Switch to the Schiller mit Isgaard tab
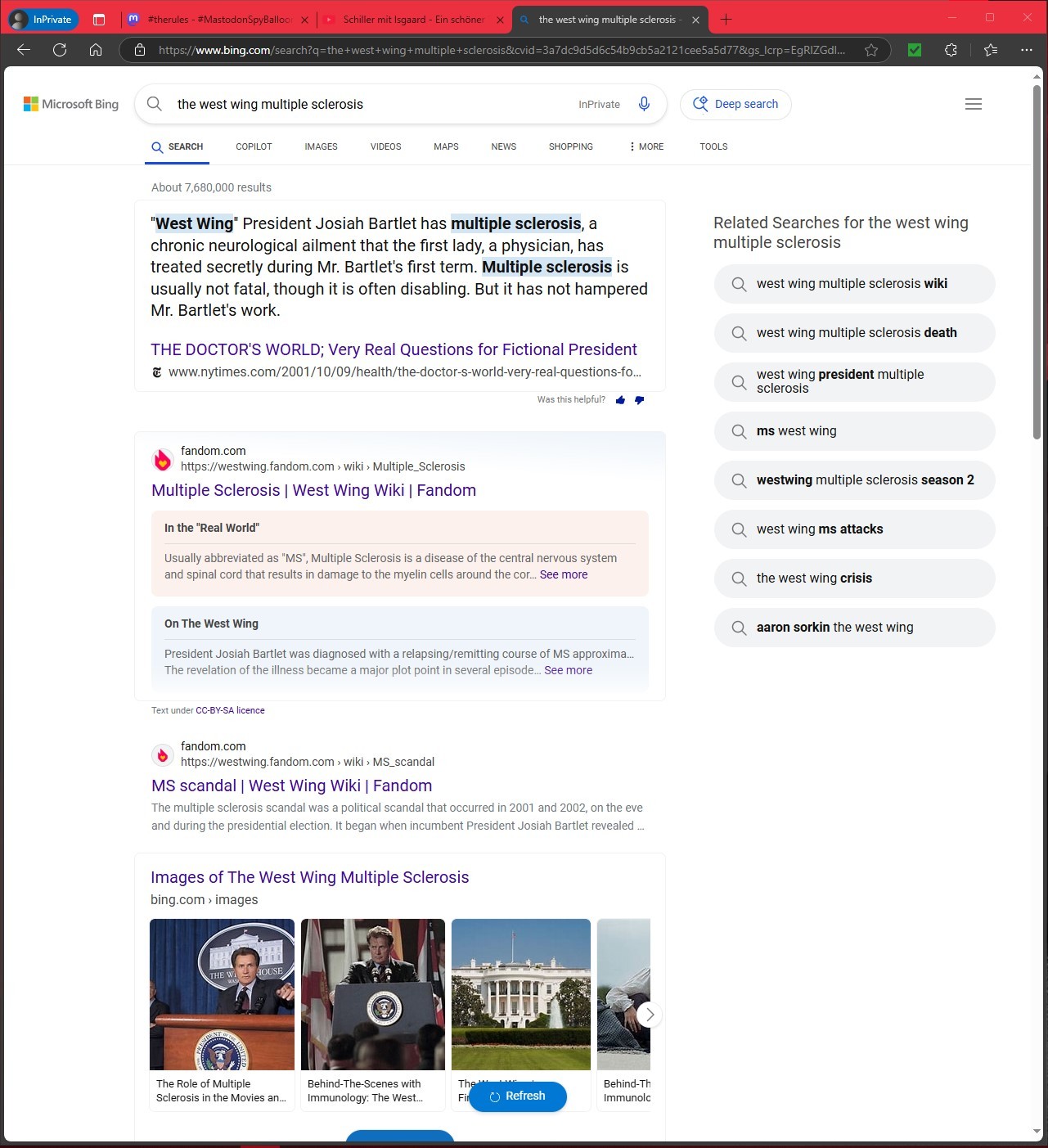 coord(413,20)
